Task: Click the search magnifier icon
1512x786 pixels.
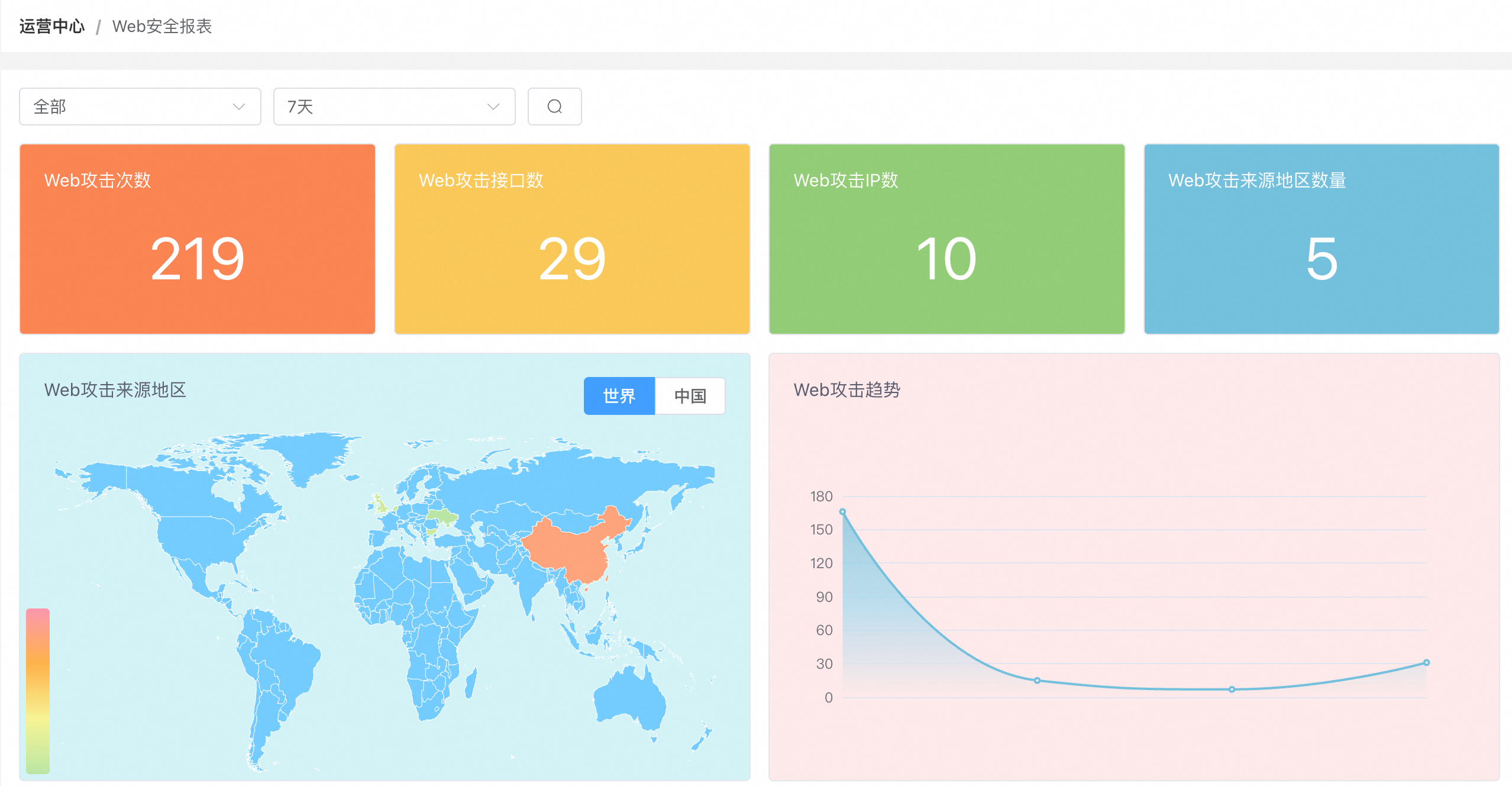Action: 554,107
